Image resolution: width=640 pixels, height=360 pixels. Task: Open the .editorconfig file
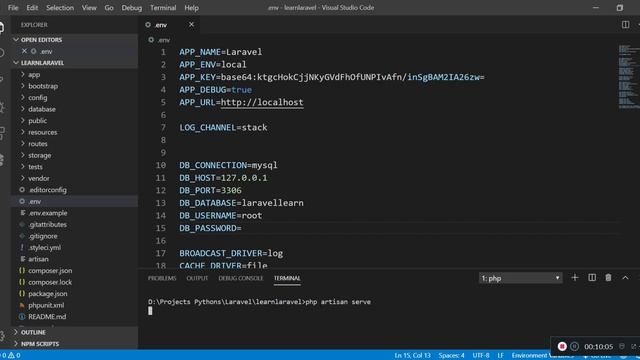click(x=47, y=190)
